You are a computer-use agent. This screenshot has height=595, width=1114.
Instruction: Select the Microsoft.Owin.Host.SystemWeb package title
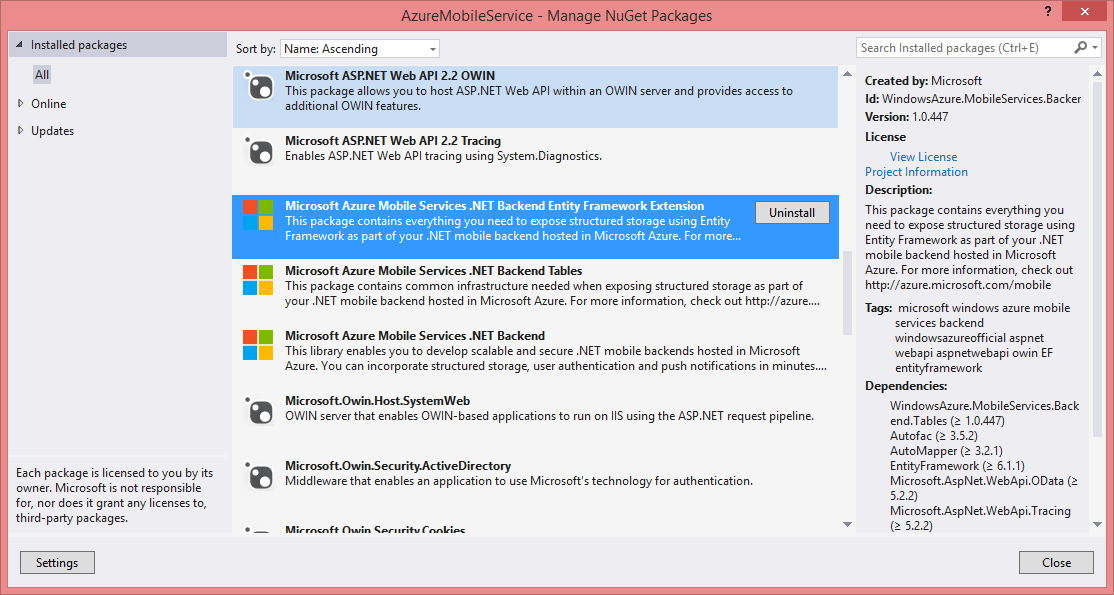coord(377,401)
